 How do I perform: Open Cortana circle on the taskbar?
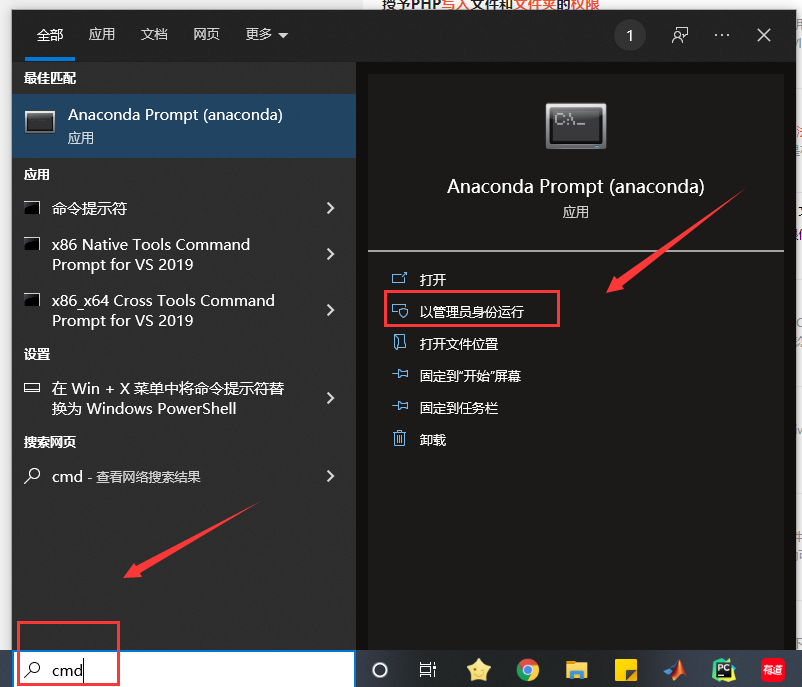pyautogui.click(x=380, y=670)
